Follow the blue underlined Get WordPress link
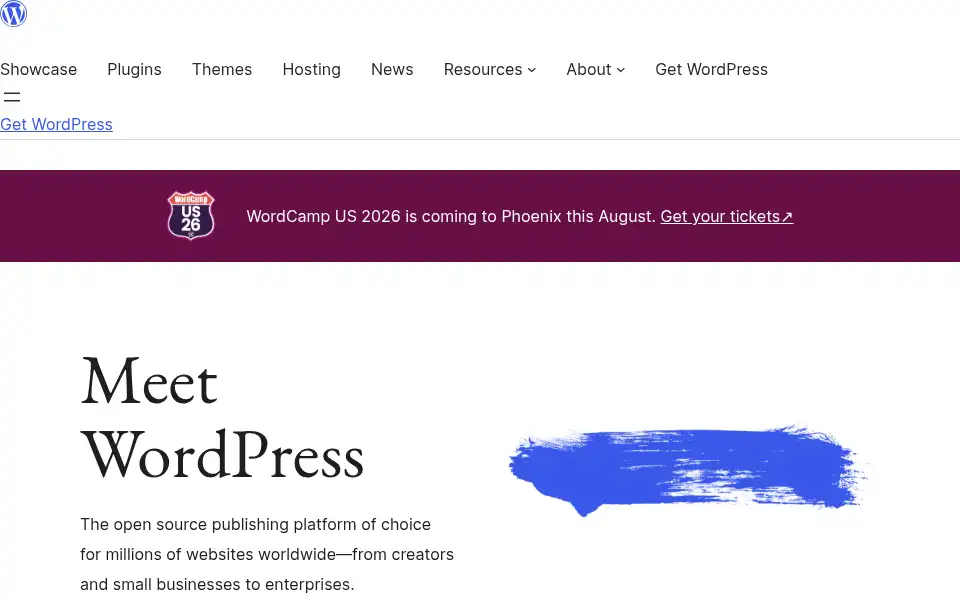Image resolution: width=960 pixels, height=600 pixels. [56, 124]
